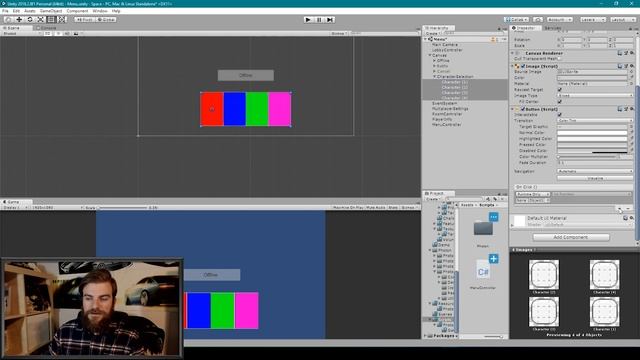This screenshot has width=640, height=360.
Task: Click the Offline button in Scene view
Action: 246,76
